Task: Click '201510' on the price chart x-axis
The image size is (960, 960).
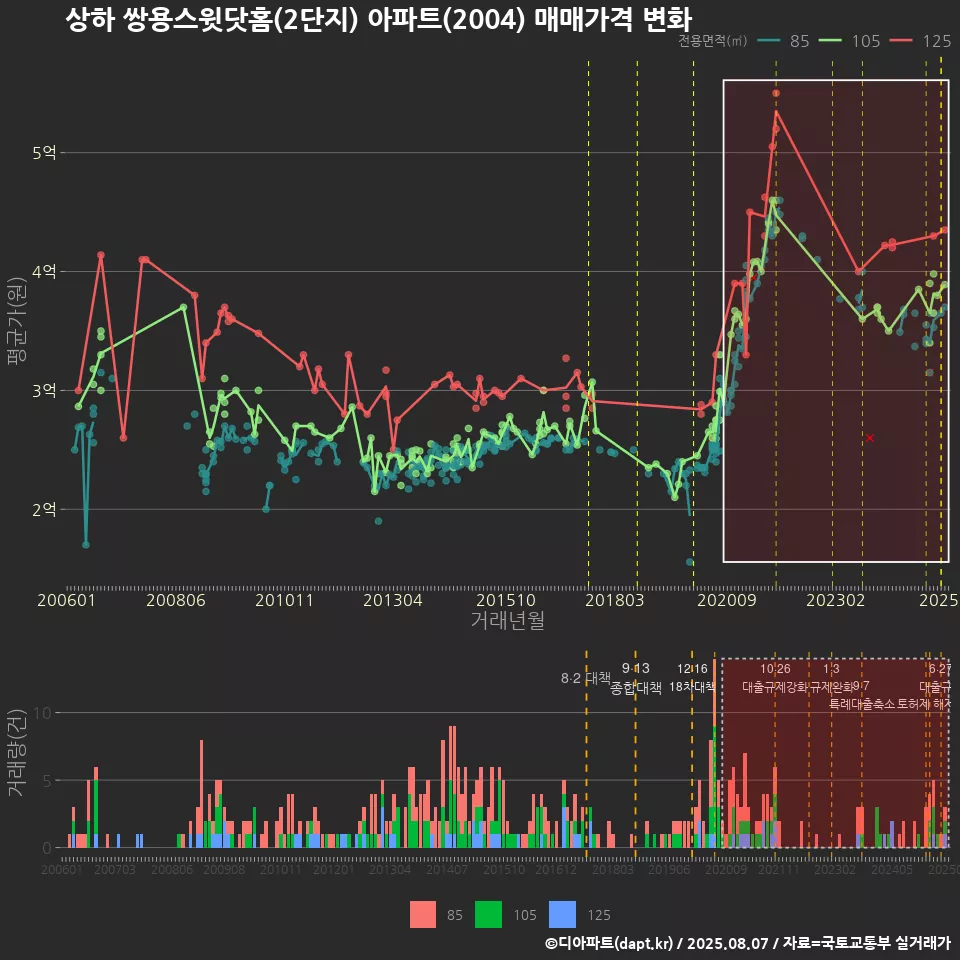Action: click(506, 600)
